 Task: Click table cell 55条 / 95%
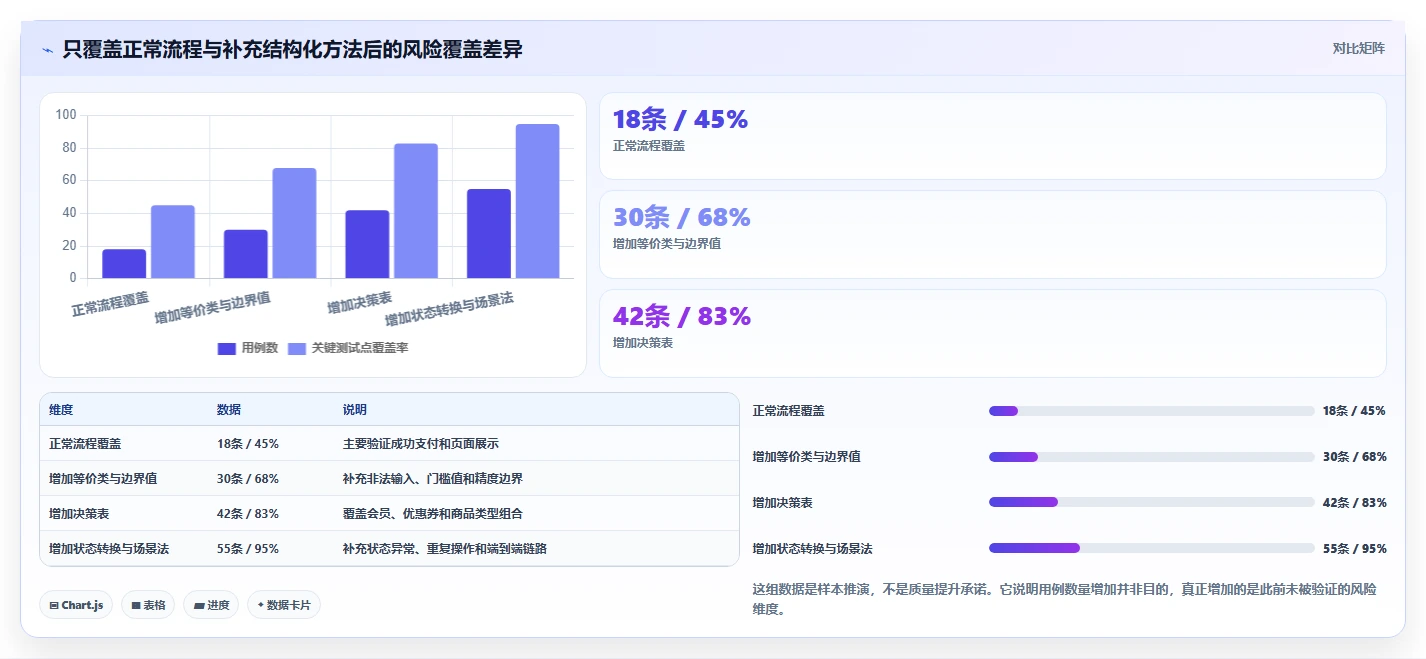tap(248, 548)
